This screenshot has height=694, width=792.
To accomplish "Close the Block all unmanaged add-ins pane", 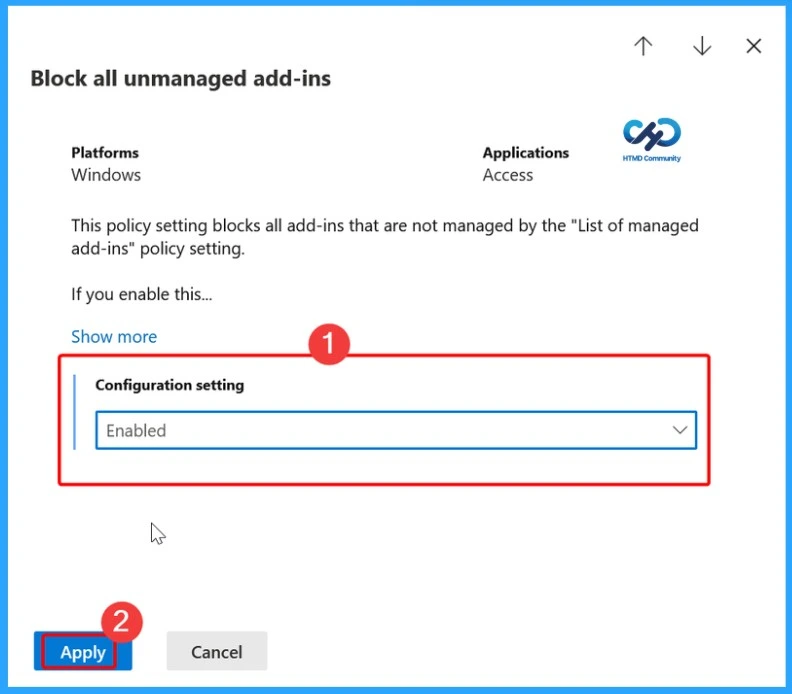I will click(754, 46).
